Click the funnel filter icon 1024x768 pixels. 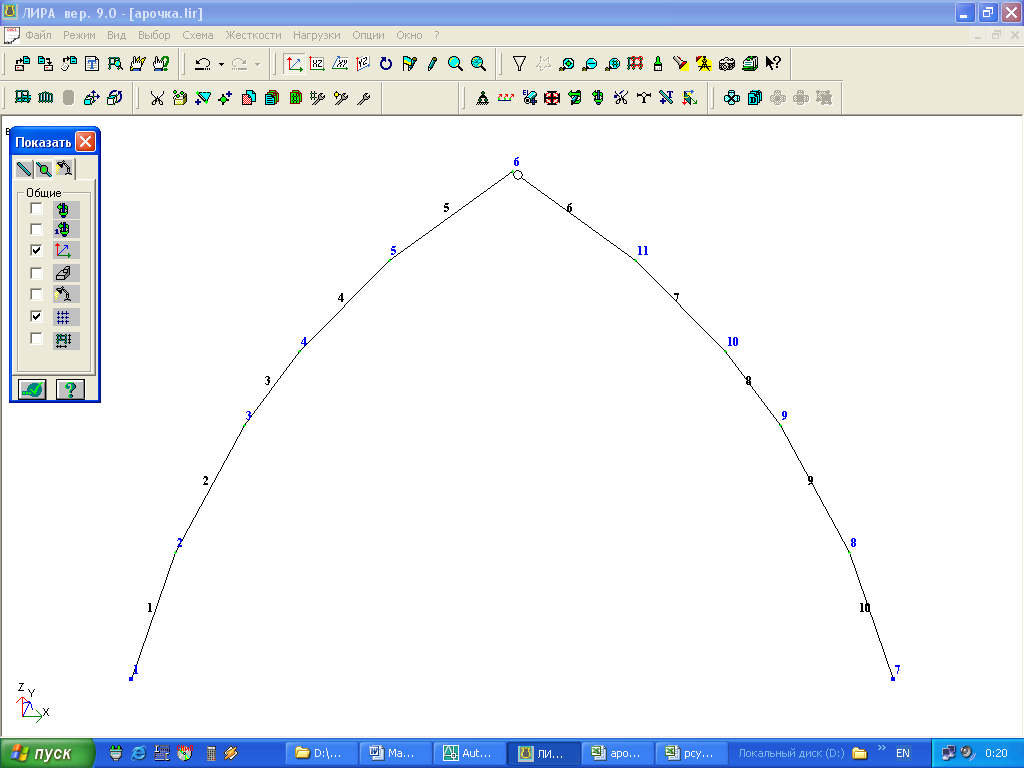(x=519, y=63)
